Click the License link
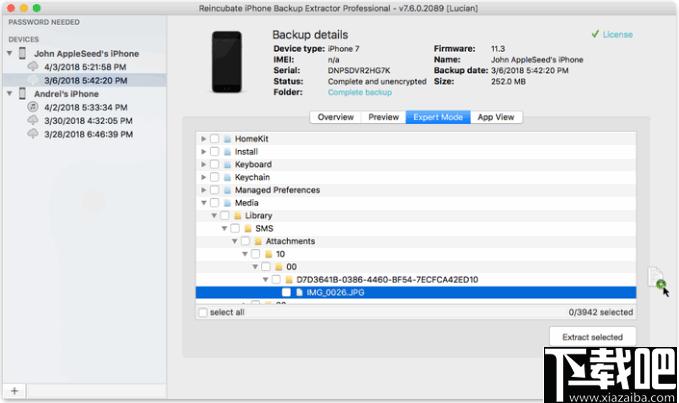The width and height of the screenshot is (679, 403). click(618, 34)
